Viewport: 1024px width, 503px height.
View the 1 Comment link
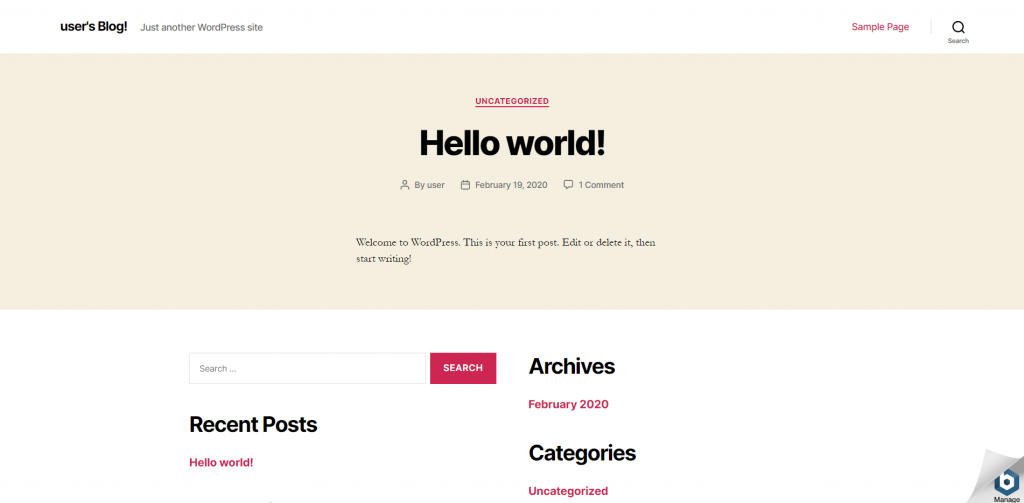click(x=601, y=185)
